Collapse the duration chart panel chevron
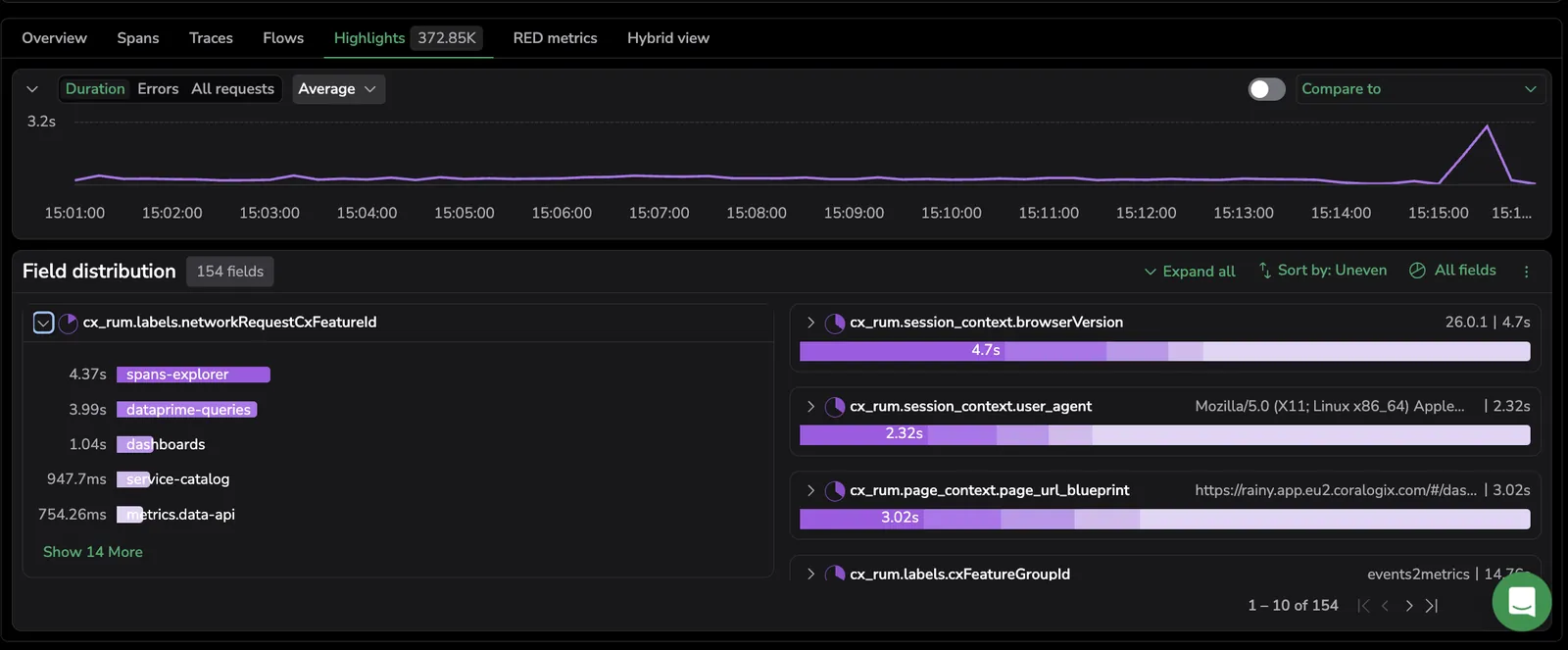 click(32, 89)
